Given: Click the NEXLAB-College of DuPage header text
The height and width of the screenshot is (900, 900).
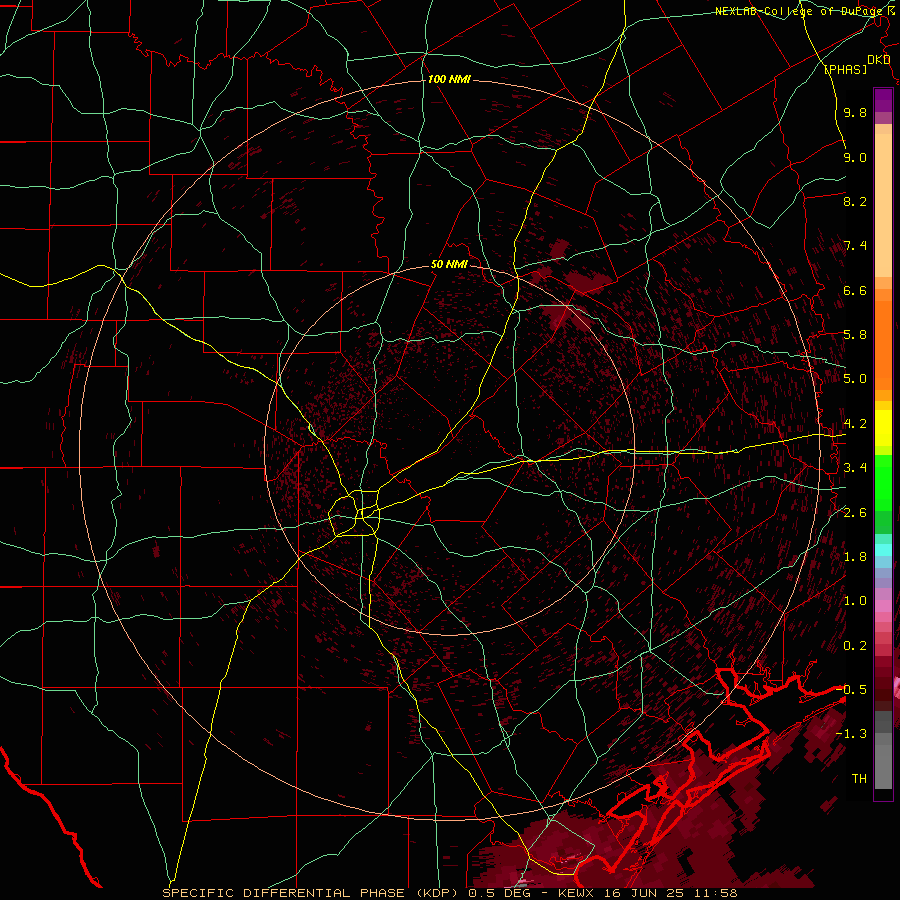Looking at the screenshot, I should point(798,11).
